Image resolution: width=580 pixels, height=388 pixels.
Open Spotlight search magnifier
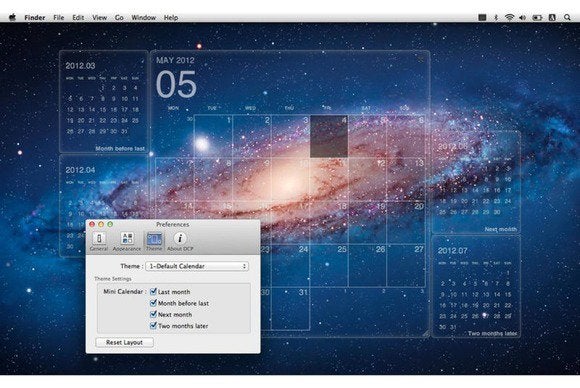click(x=567, y=17)
